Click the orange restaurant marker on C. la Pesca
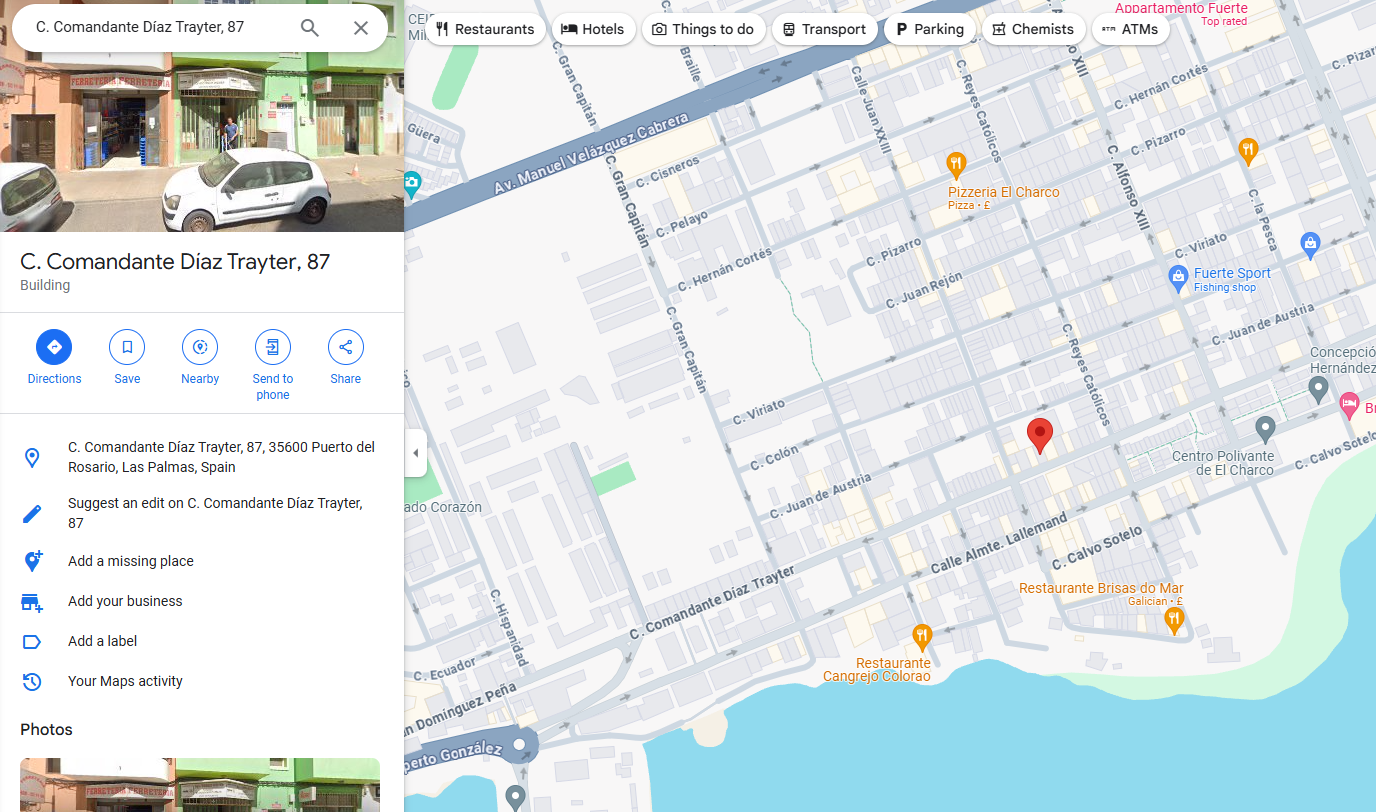Image resolution: width=1376 pixels, height=812 pixels. (1248, 152)
